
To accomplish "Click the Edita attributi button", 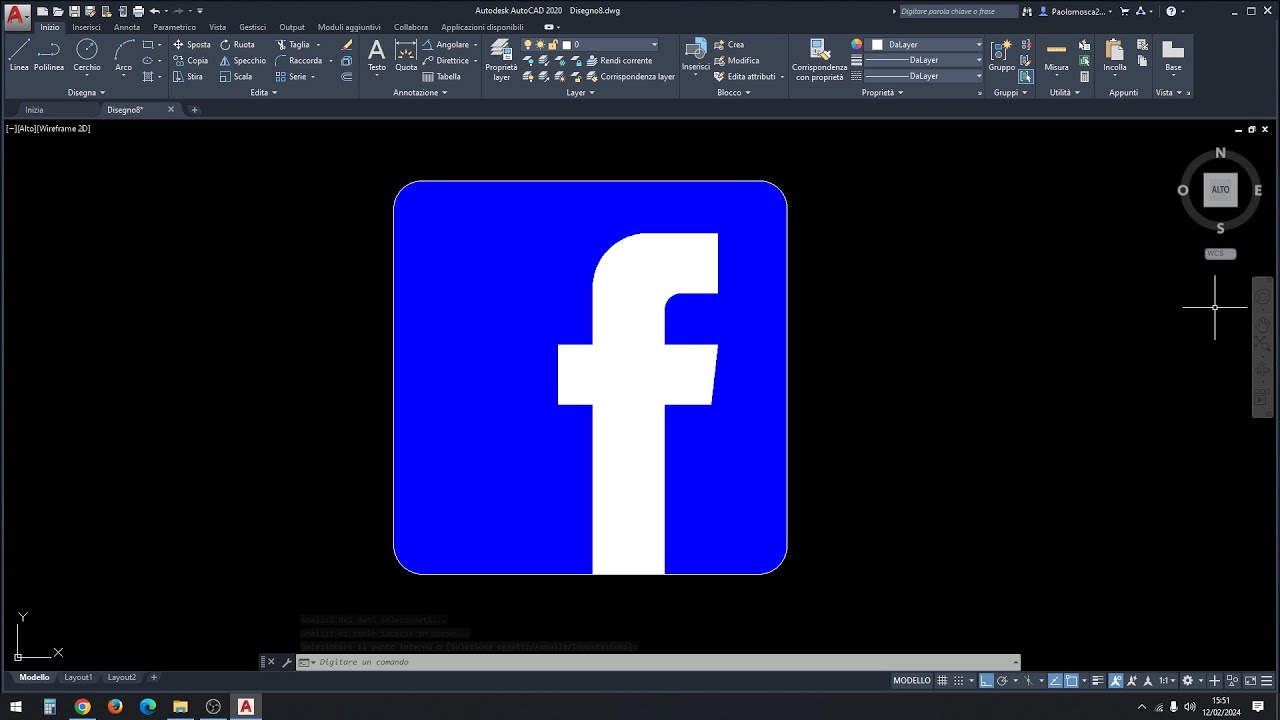I will [745, 77].
